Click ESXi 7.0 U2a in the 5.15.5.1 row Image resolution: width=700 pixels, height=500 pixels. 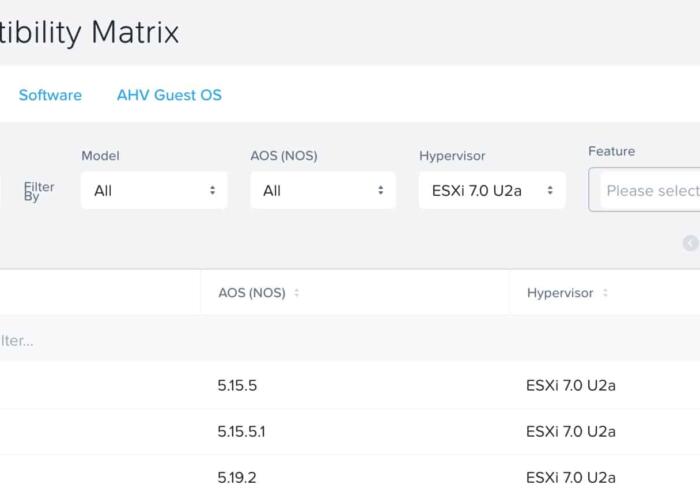point(571,431)
